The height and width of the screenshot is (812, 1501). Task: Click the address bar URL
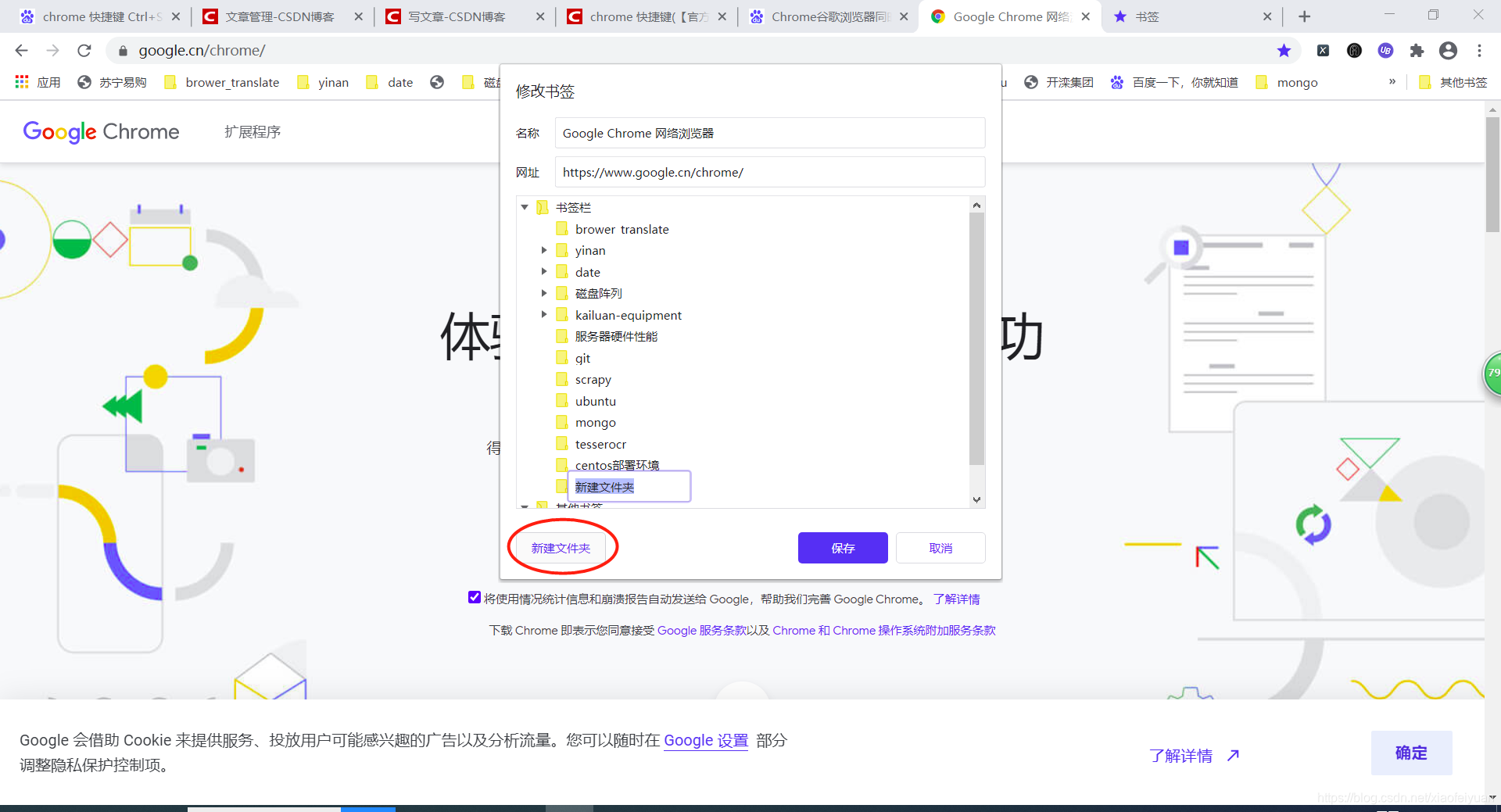point(202,51)
